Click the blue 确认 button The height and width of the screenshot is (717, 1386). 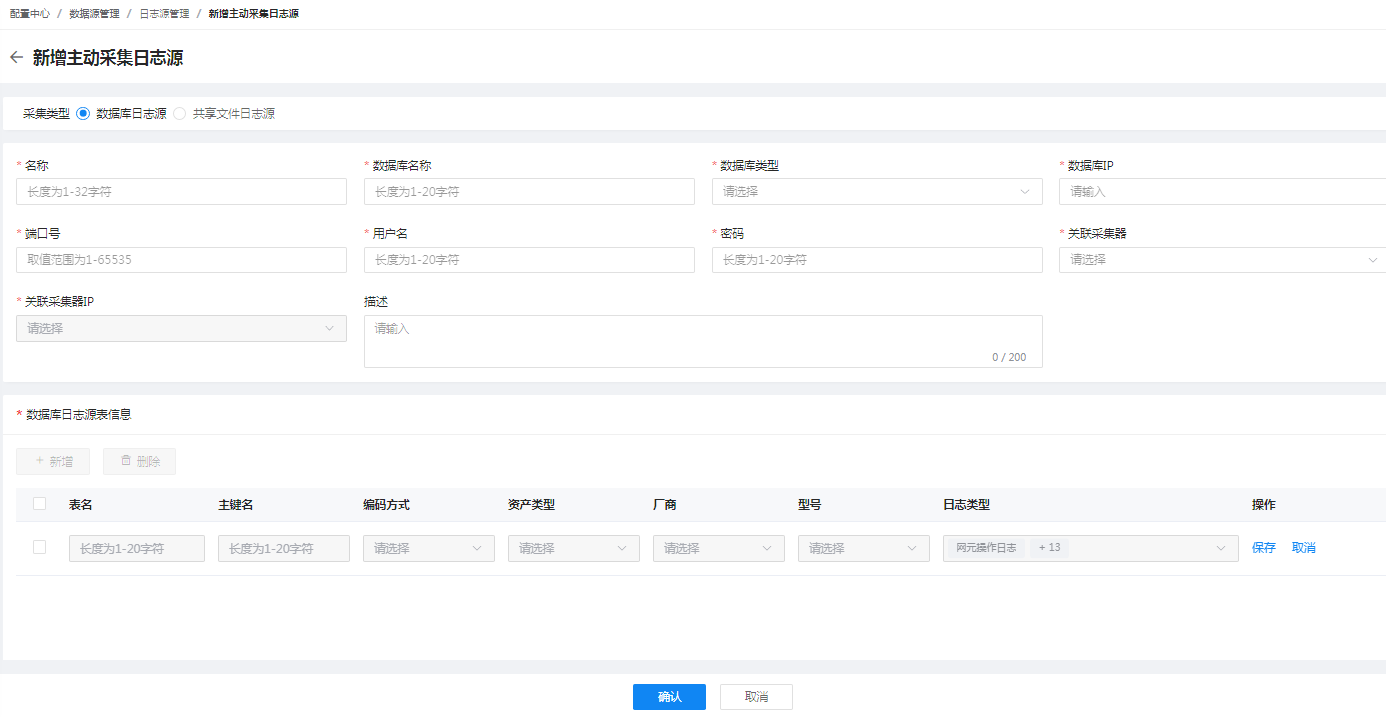(x=669, y=697)
